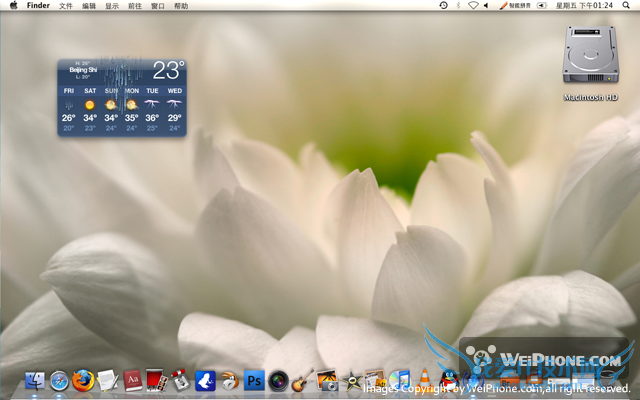The height and width of the screenshot is (400, 640).
Task: Open Photo Booth in the dock
Action: pos(156,381)
